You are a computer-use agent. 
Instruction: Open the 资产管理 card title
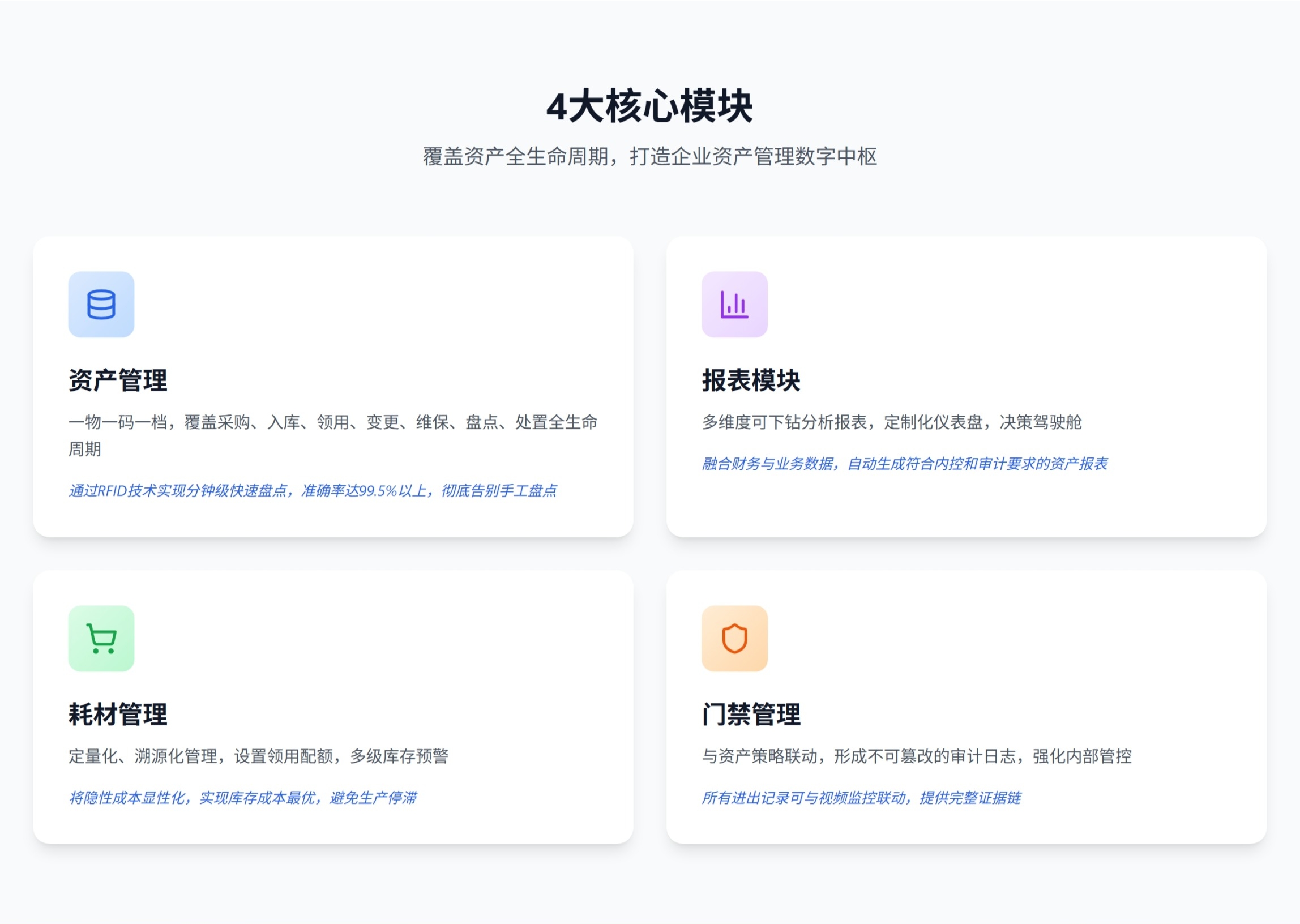[118, 380]
